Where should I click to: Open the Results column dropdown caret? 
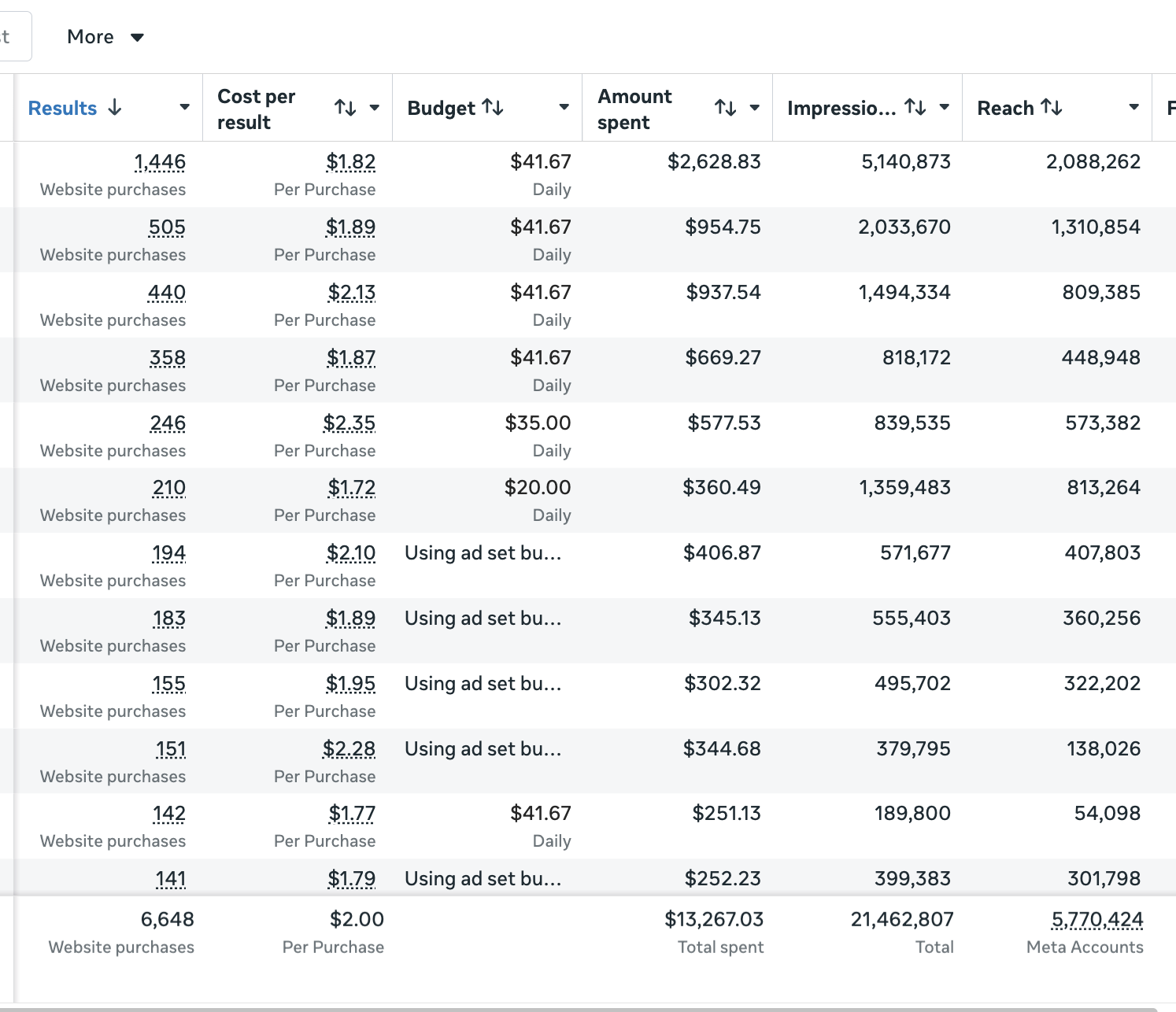coord(185,108)
